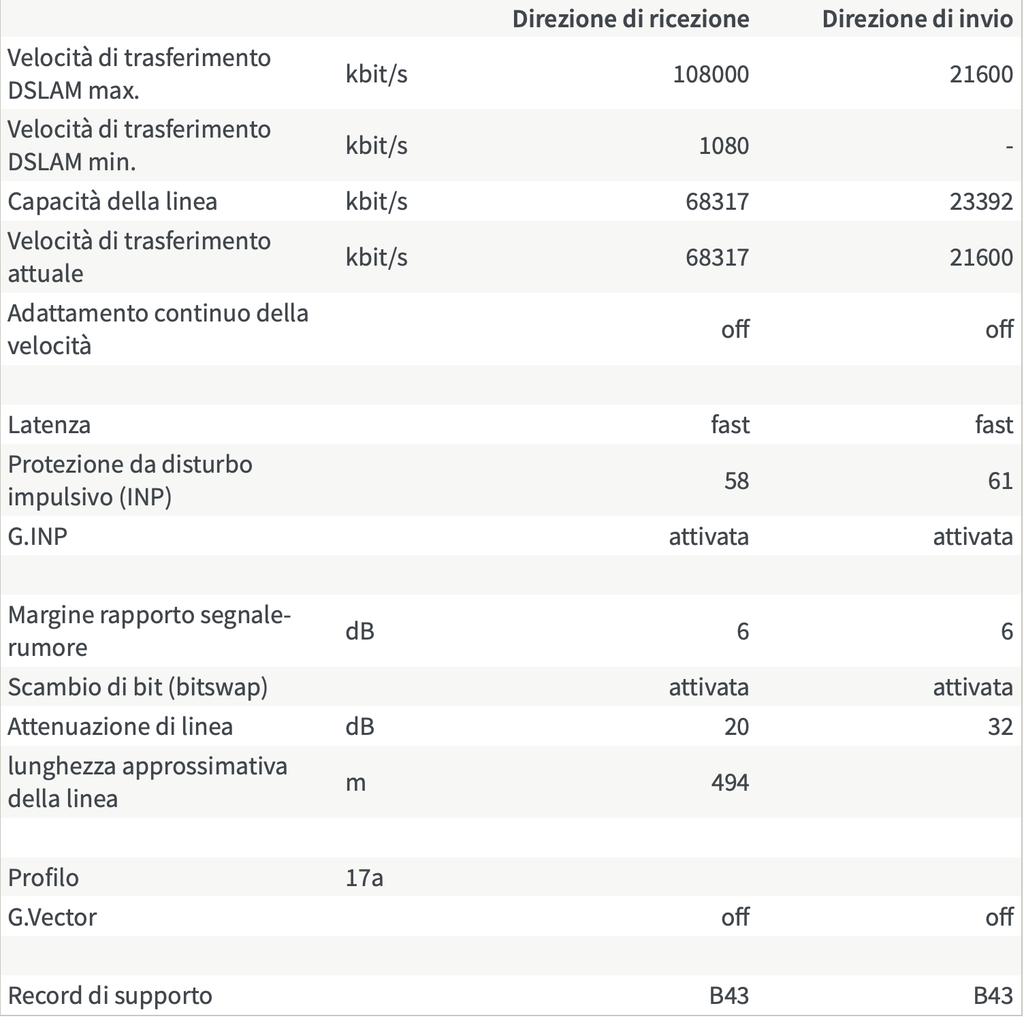Click 'Margine rapporto segnale-rumore' label

149,631
